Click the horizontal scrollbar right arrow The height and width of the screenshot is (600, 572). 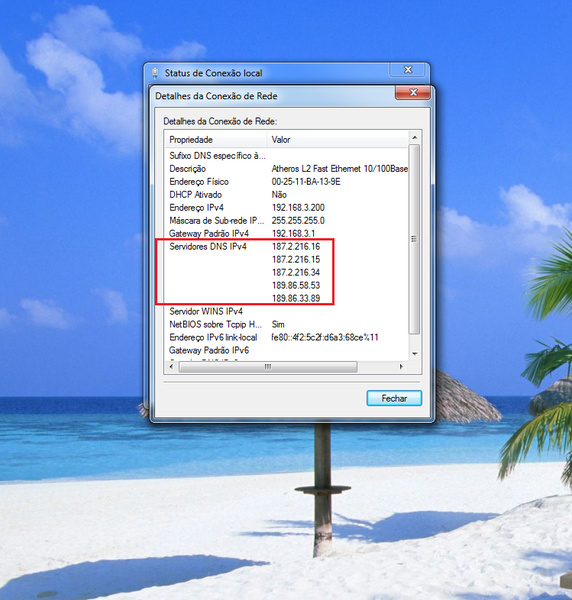pyautogui.click(x=401, y=367)
